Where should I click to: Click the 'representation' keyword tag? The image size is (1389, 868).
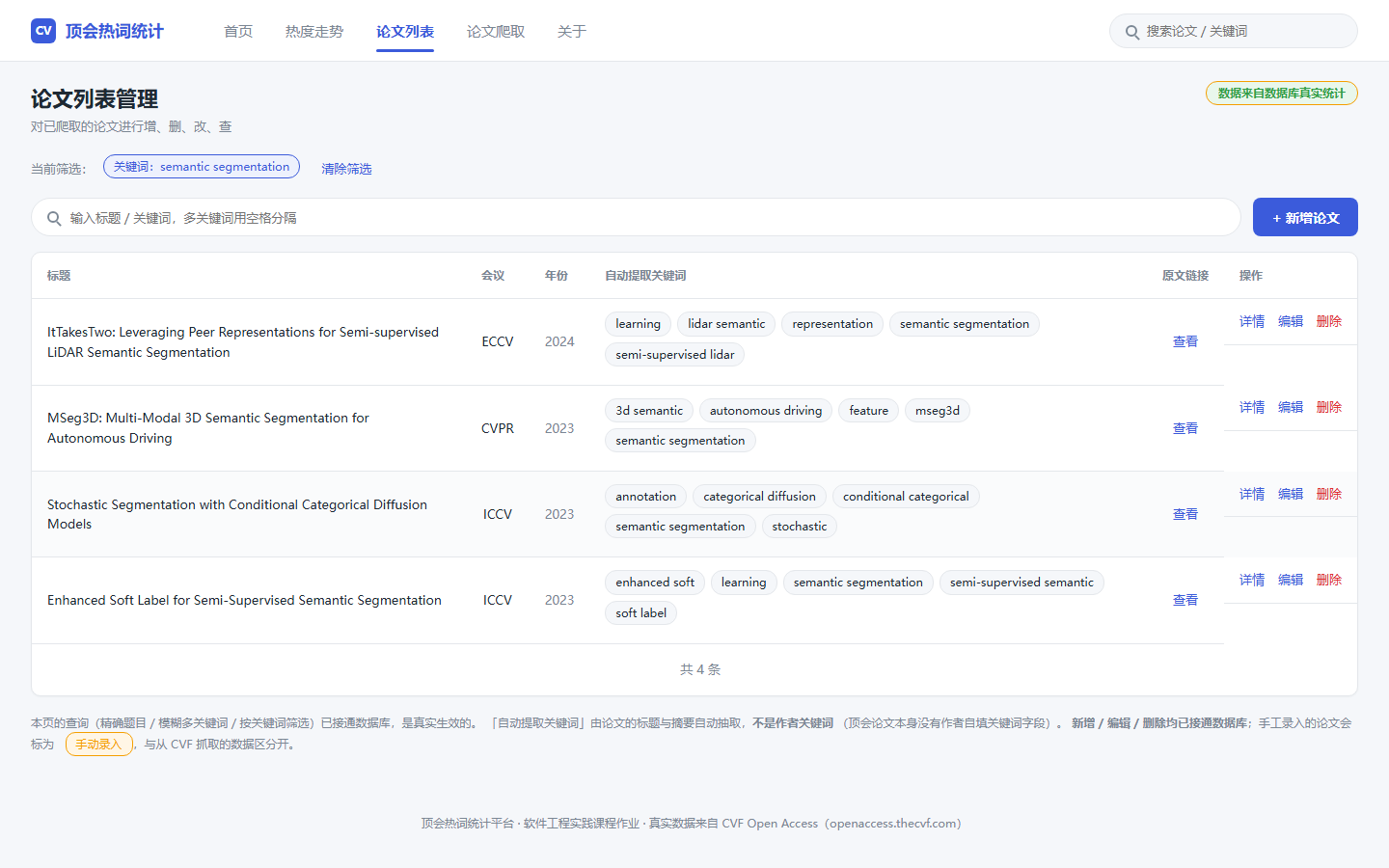pos(832,324)
